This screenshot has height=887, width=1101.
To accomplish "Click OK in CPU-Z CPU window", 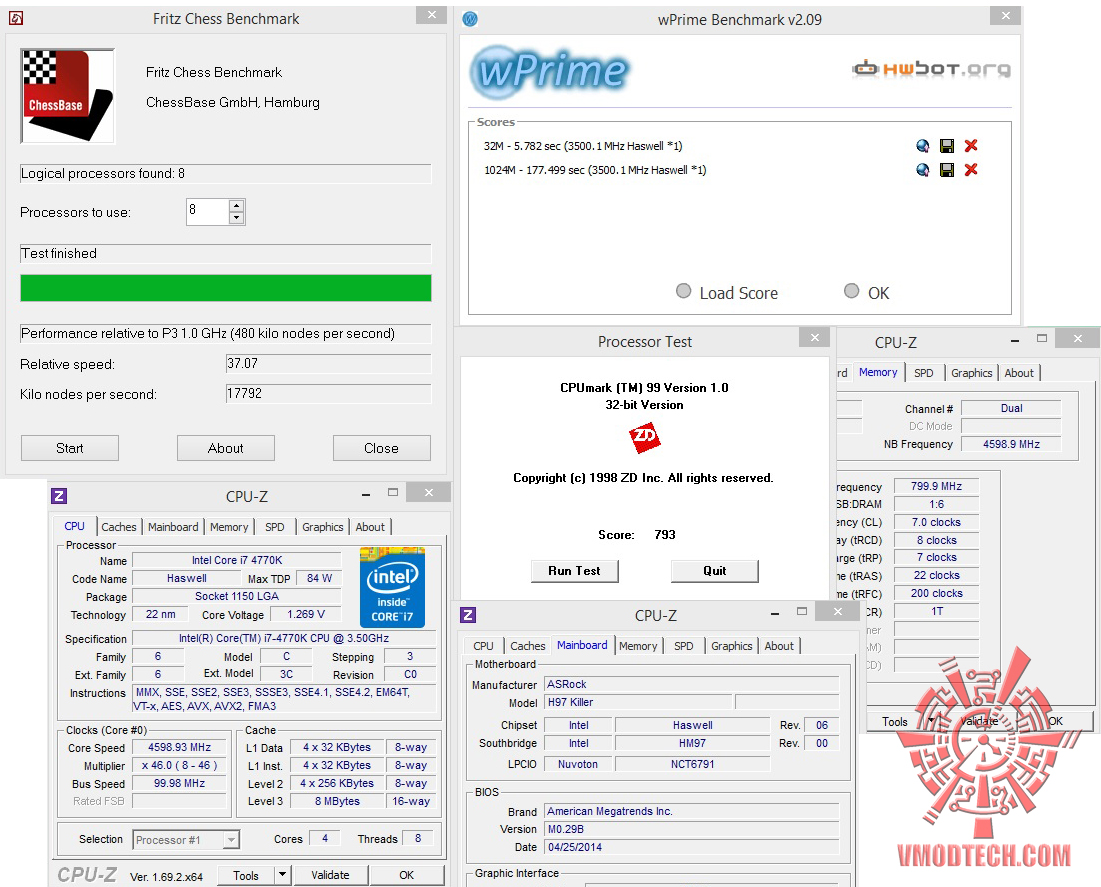I will point(407,875).
